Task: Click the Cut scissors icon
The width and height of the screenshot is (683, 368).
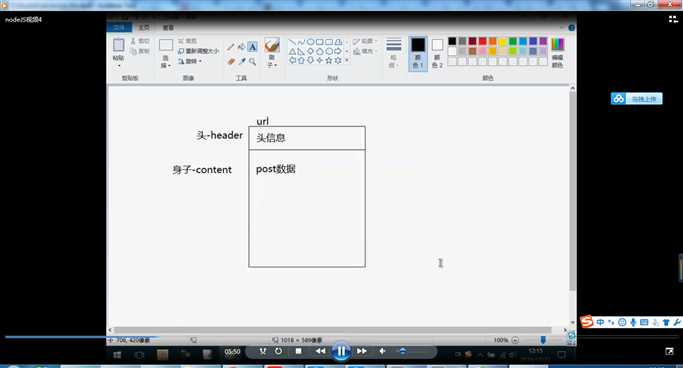Action: [134, 41]
